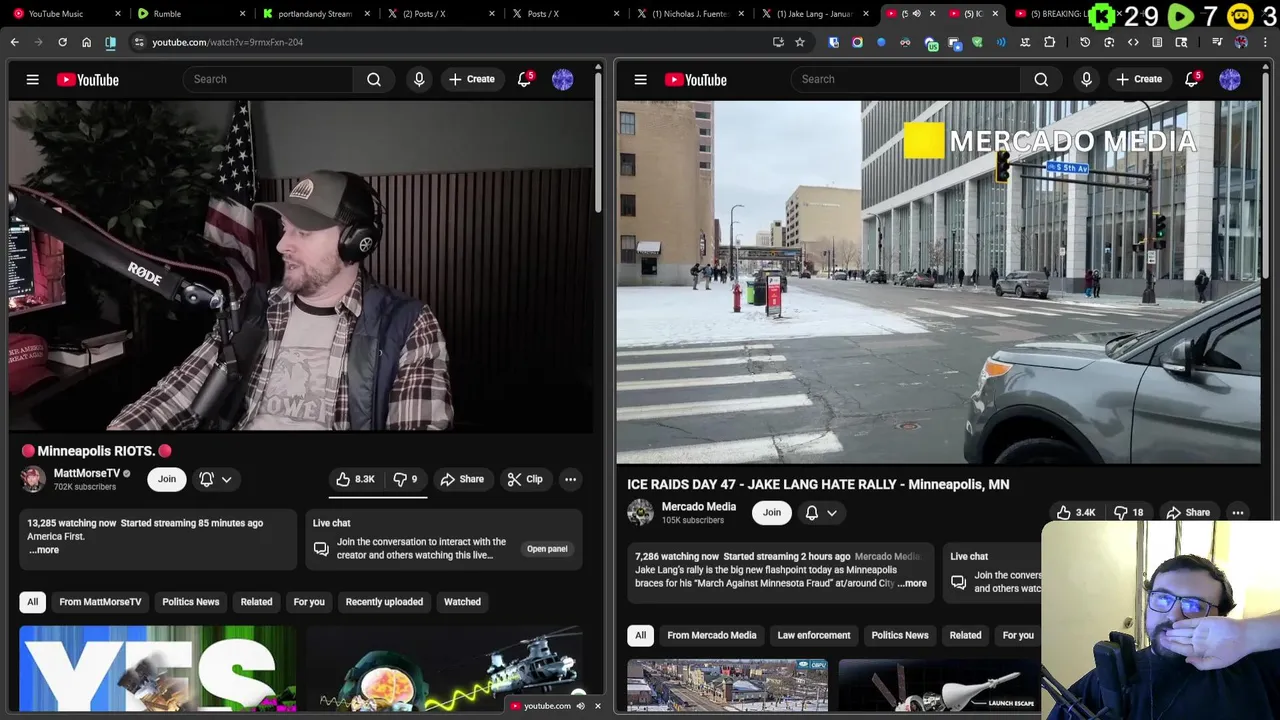Like the Minneapolis RIOTS video (8.3K)
The height and width of the screenshot is (720, 1280).
(355, 479)
